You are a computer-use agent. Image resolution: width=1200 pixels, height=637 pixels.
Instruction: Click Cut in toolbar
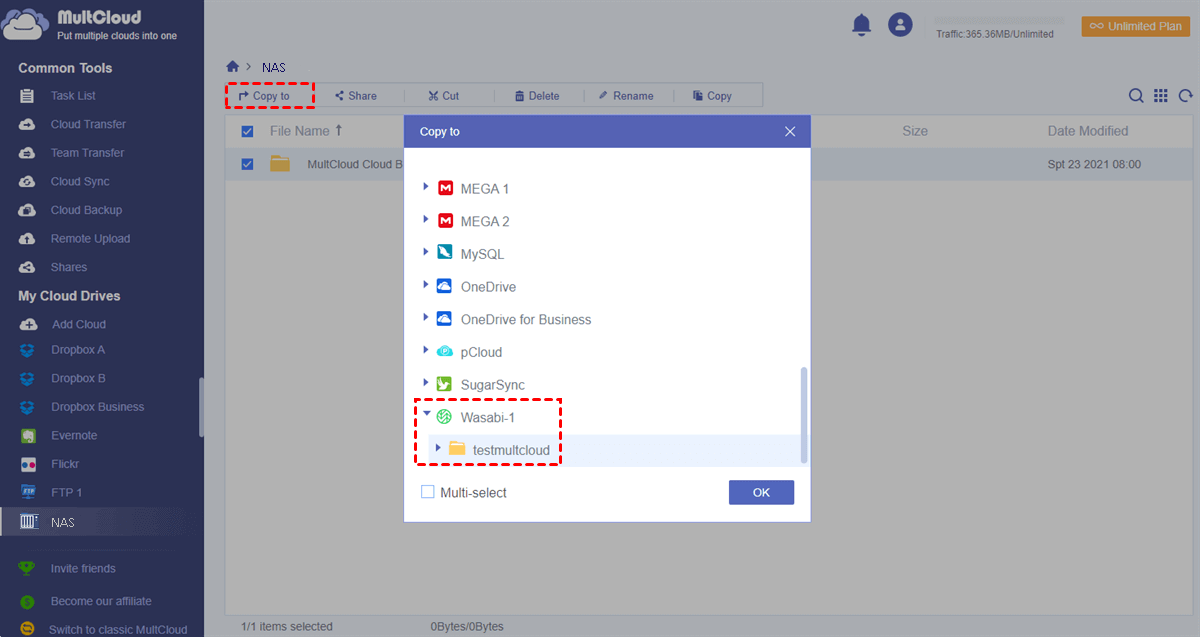coord(444,96)
